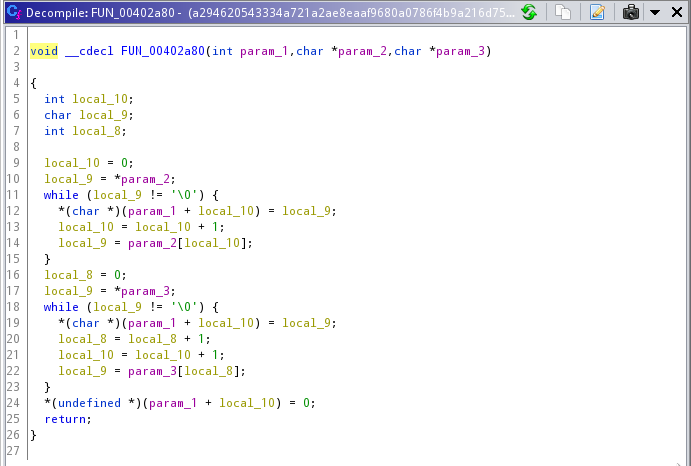
Task: Click the first while keyword on line 11
Action: (x=61, y=195)
